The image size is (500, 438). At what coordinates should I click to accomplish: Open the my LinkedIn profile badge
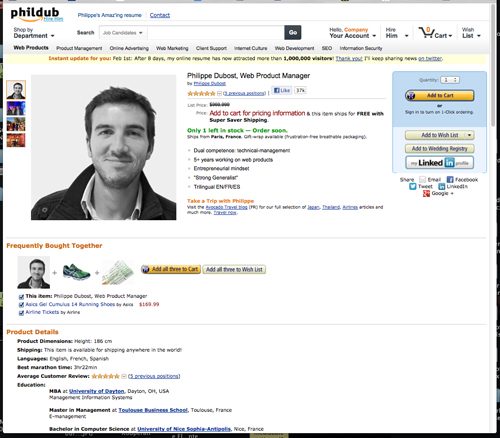[x=440, y=163]
